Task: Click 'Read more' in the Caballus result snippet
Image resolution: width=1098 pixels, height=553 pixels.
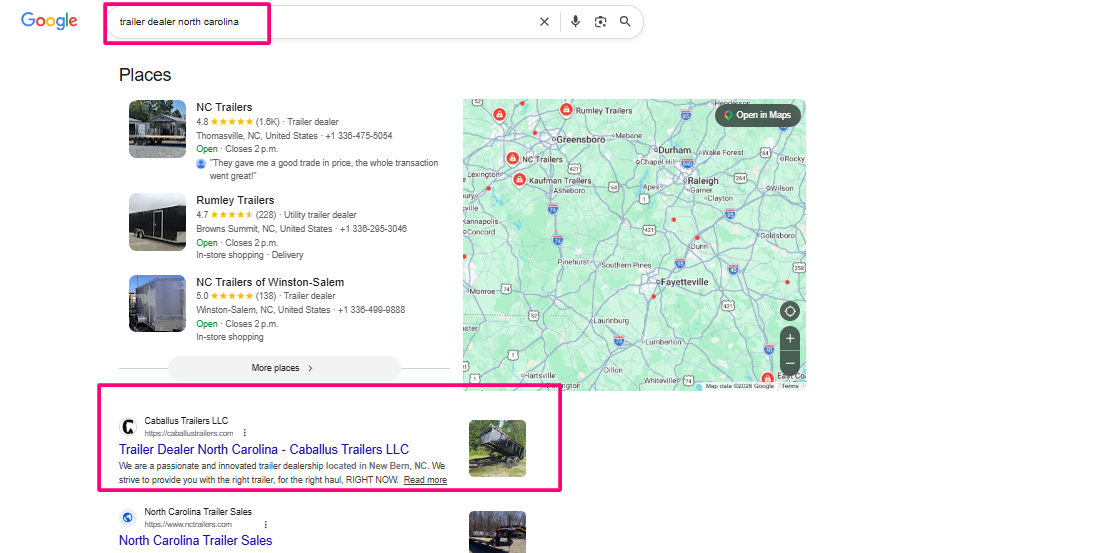Action: point(425,480)
